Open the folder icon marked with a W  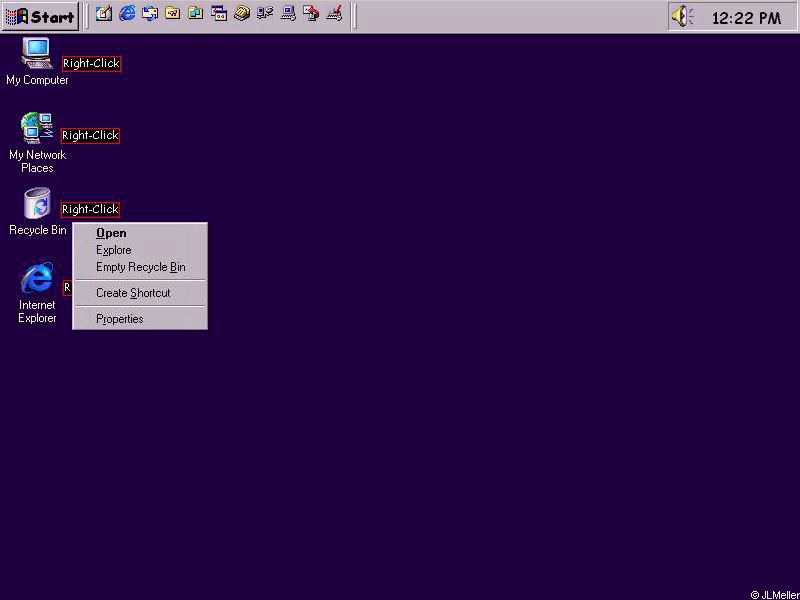click(173, 13)
